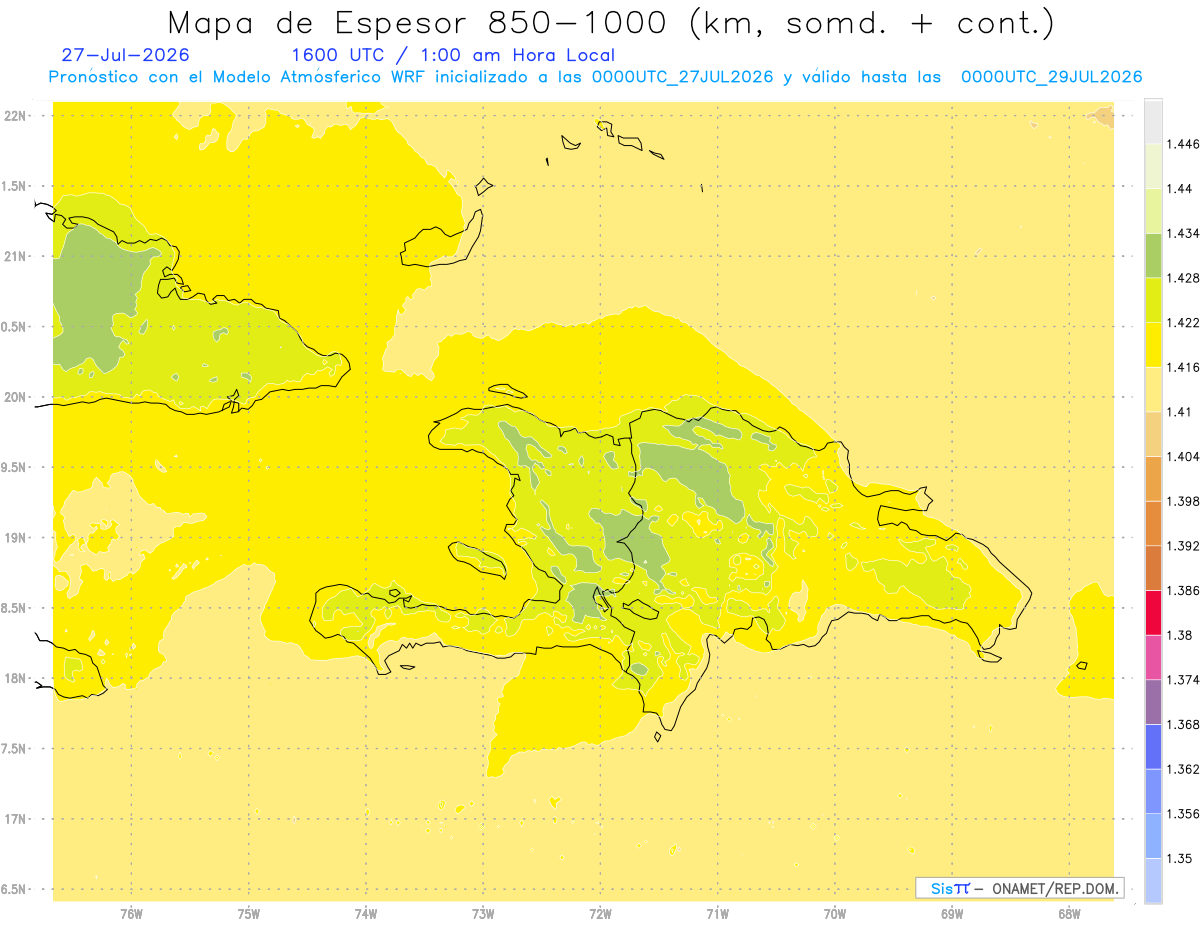This screenshot has height=927, width=1200.
Task: Click the legend value '1.41'
Action: tap(1180, 412)
